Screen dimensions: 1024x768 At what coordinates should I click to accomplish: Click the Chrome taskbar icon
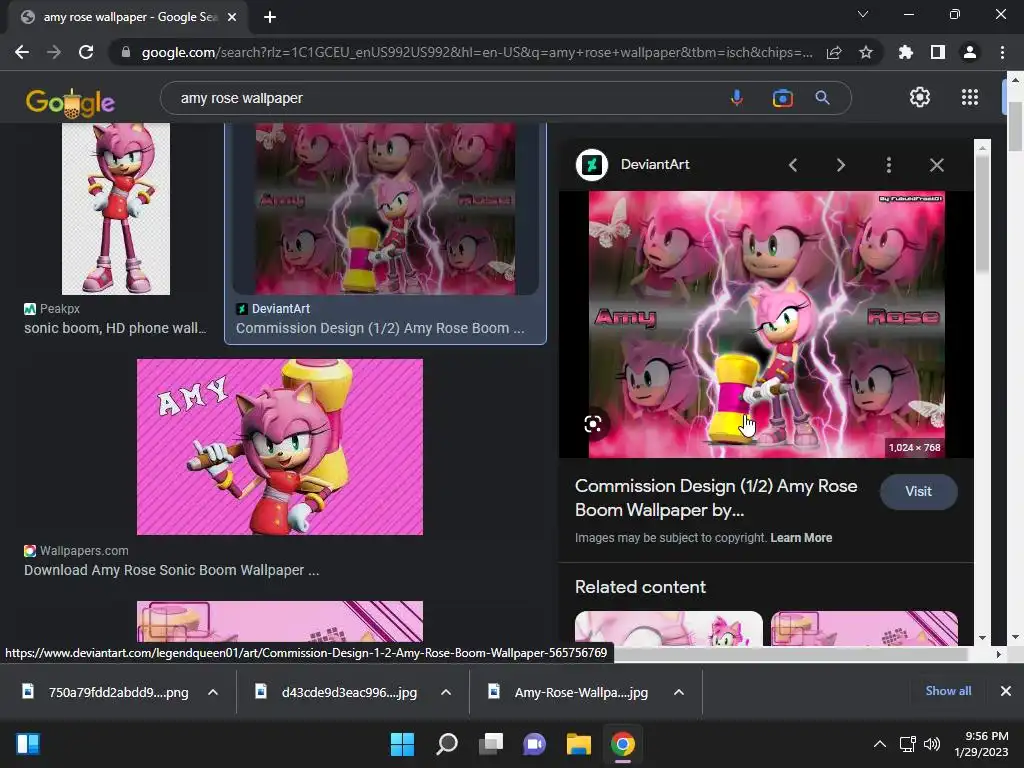pyautogui.click(x=623, y=744)
